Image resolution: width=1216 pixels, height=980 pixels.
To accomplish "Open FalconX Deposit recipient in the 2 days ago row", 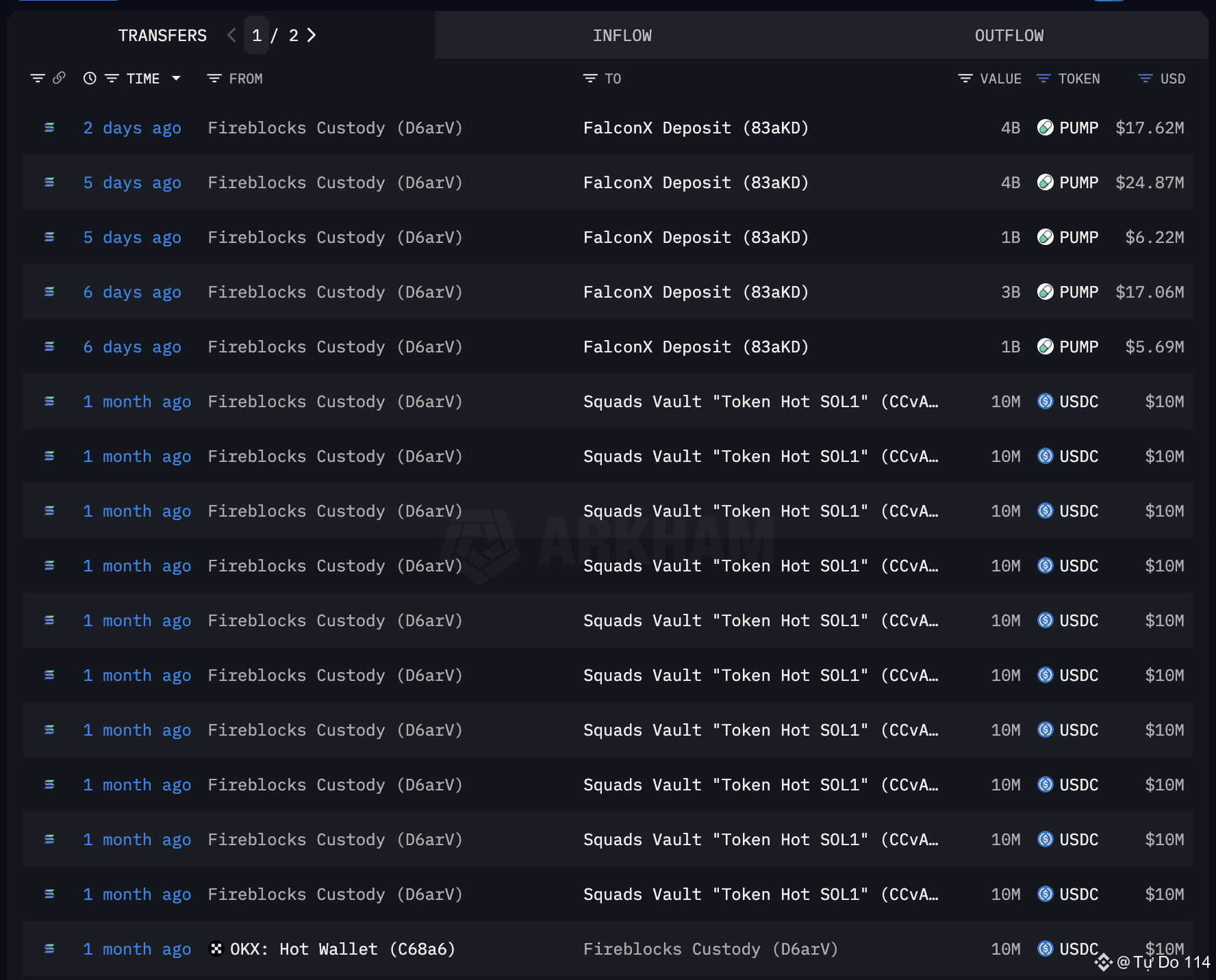I will tap(696, 128).
